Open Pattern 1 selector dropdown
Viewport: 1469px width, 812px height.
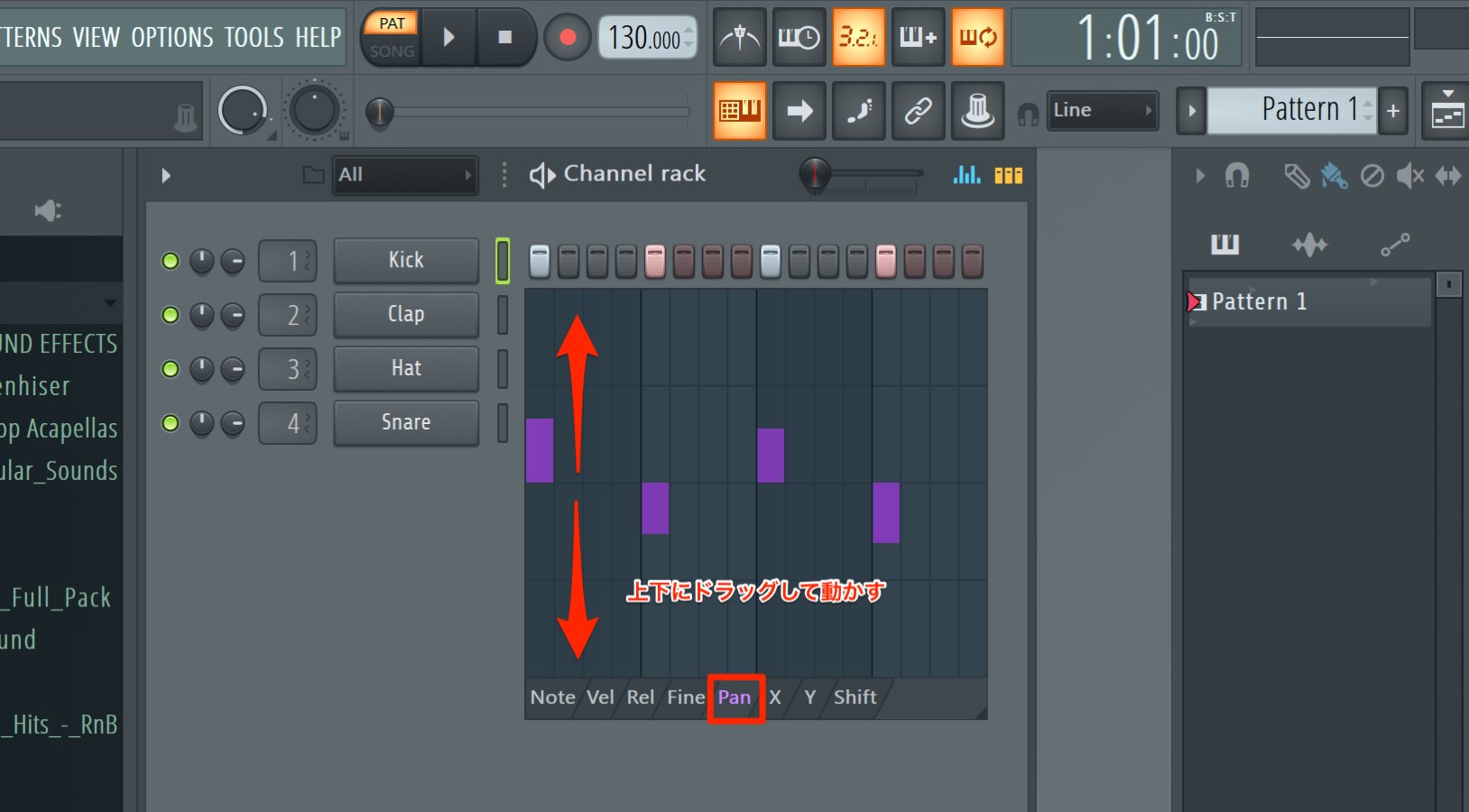[1292, 110]
